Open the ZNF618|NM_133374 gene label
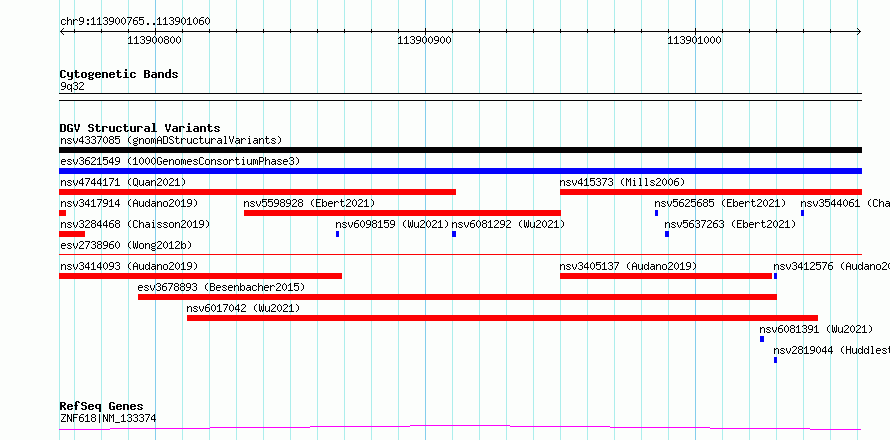This screenshot has height=440, width=890. point(108,418)
